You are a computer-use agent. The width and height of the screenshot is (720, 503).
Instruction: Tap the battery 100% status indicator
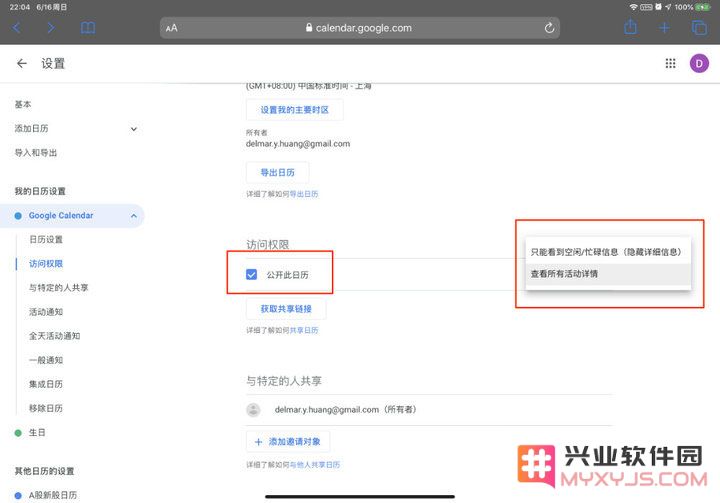(692, 7)
